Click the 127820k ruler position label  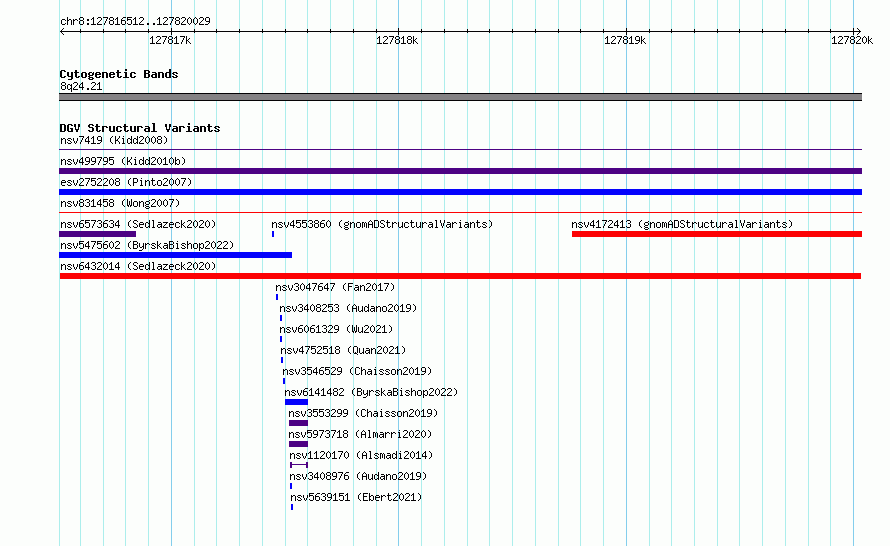pyautogui.click(x=852, y=40)
